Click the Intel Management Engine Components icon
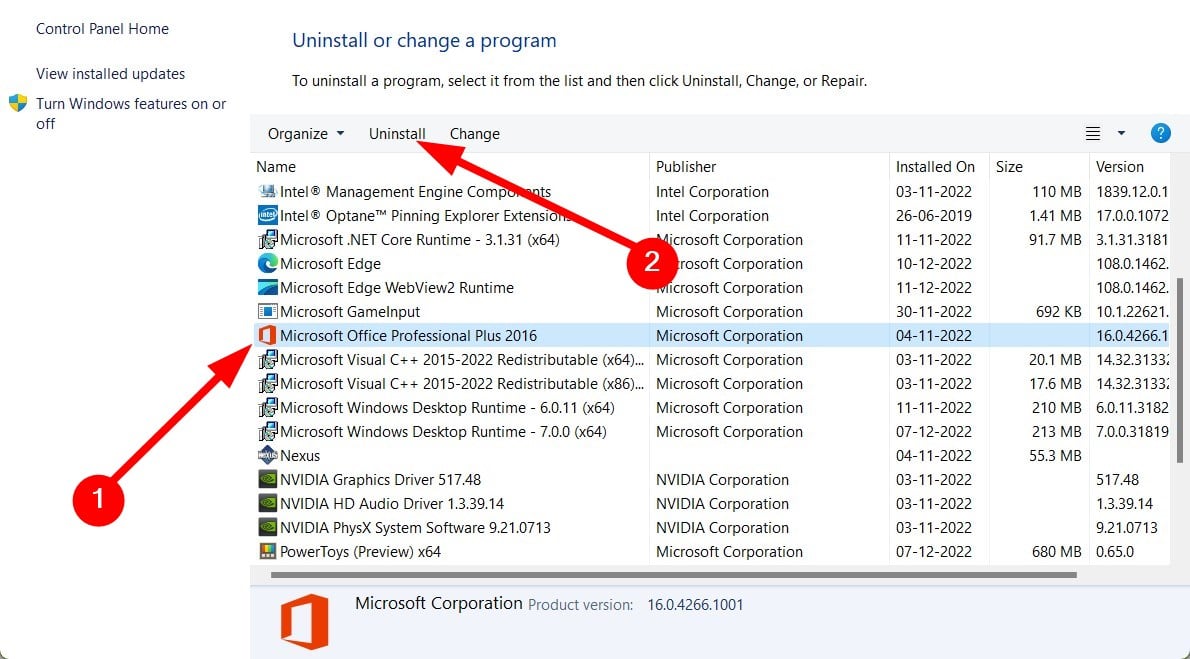This screenshot has height=659, width=1190. click(267, 191)
